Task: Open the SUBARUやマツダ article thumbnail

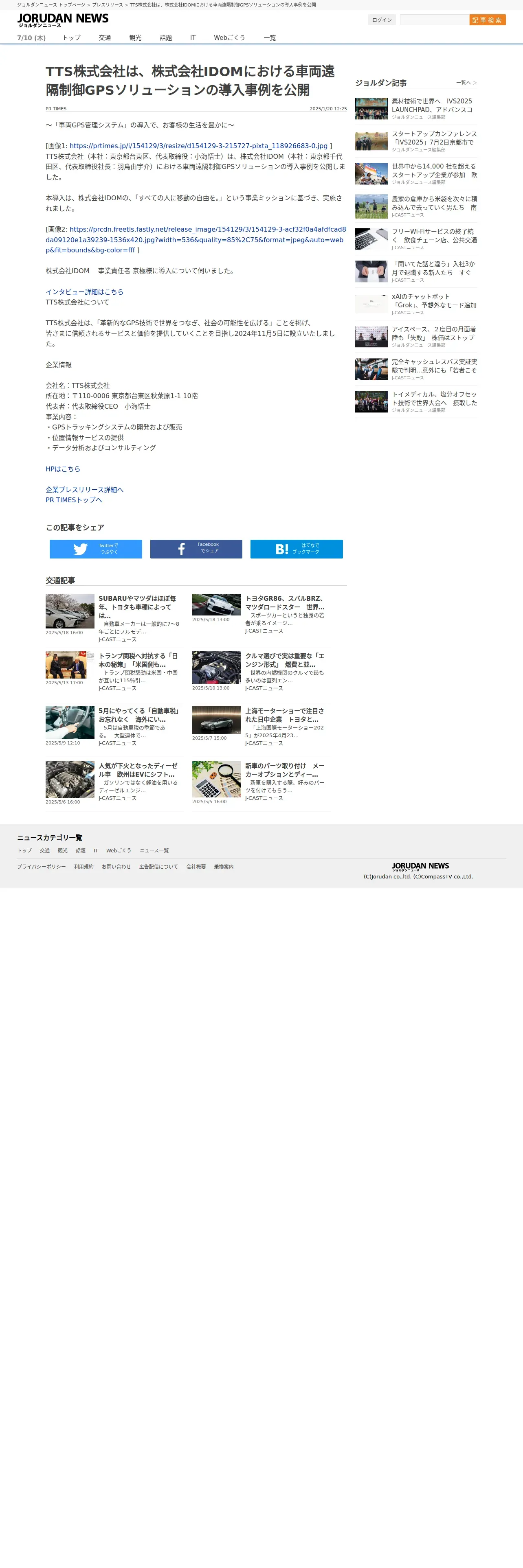Action: click(x=70, y=611)
